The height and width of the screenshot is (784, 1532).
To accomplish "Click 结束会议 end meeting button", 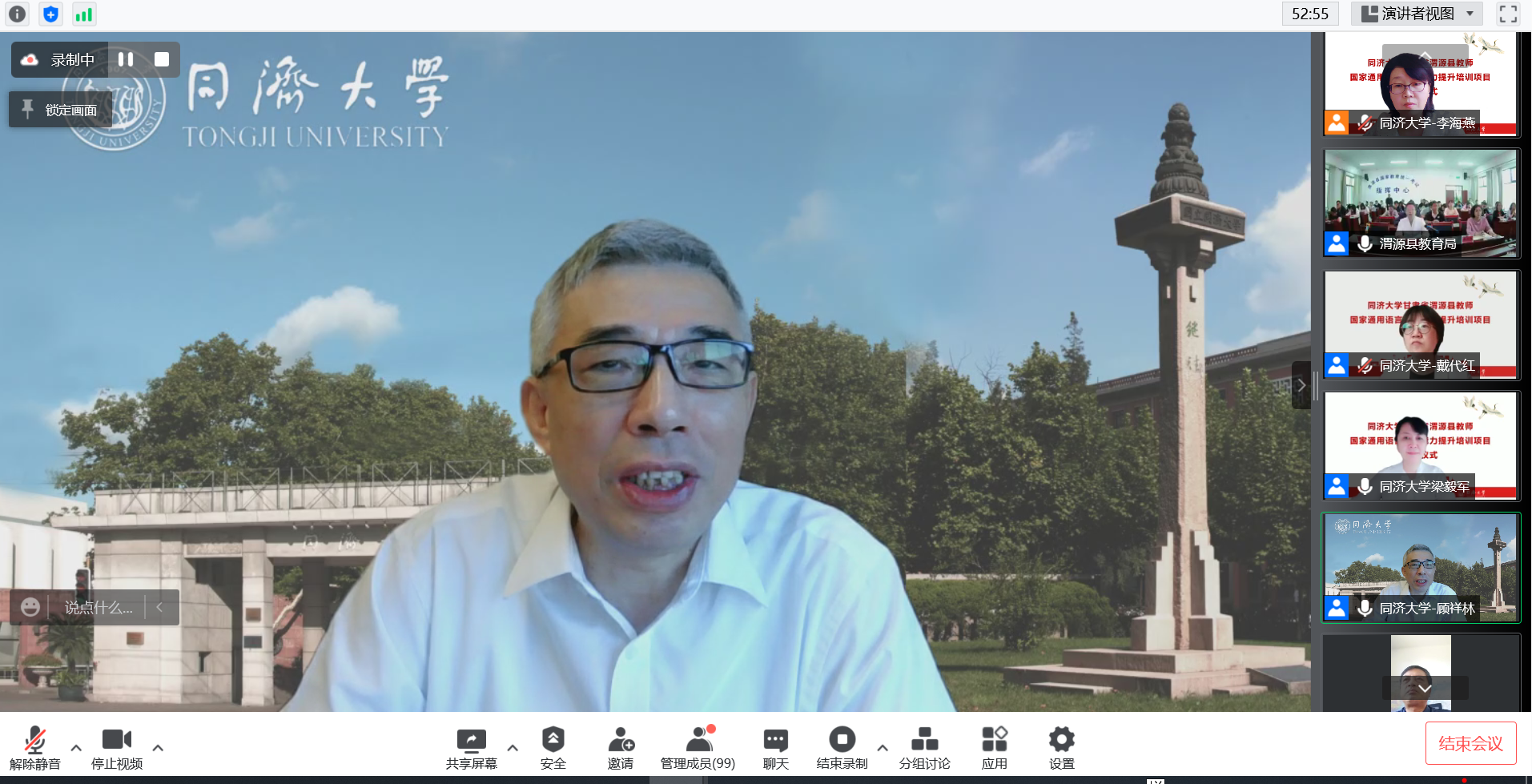I will (1470, 743).
